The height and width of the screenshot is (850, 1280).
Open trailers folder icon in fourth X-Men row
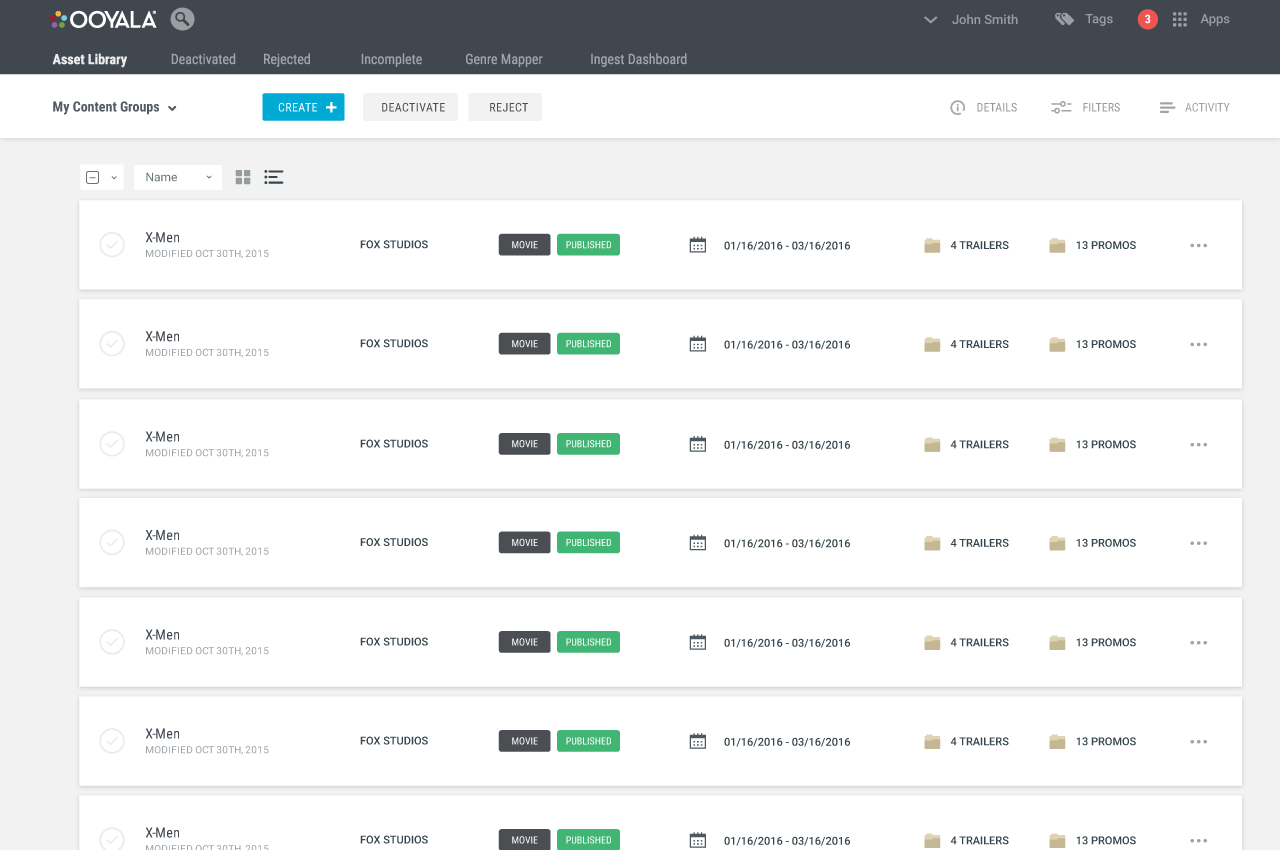[x=932, y=543]
